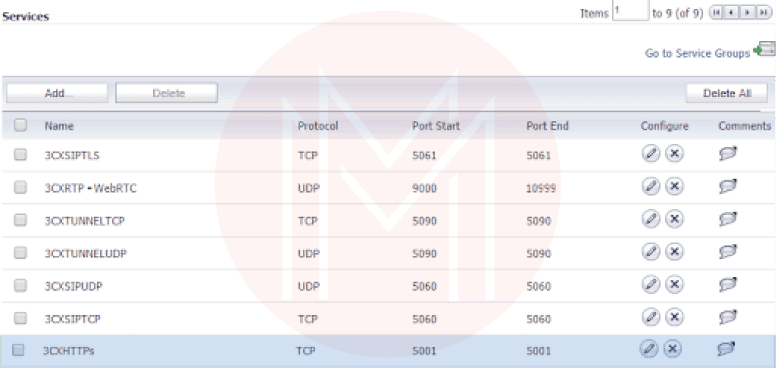Check the 3CXTUNNELUDP row checkbox
776x368 pixels.
[20, 253]
